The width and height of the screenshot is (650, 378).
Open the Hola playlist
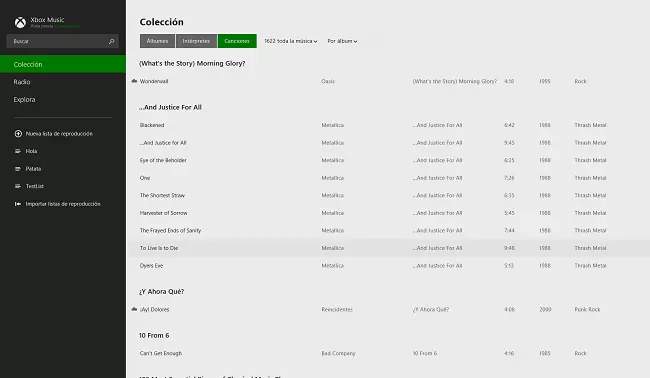point(32,151)
